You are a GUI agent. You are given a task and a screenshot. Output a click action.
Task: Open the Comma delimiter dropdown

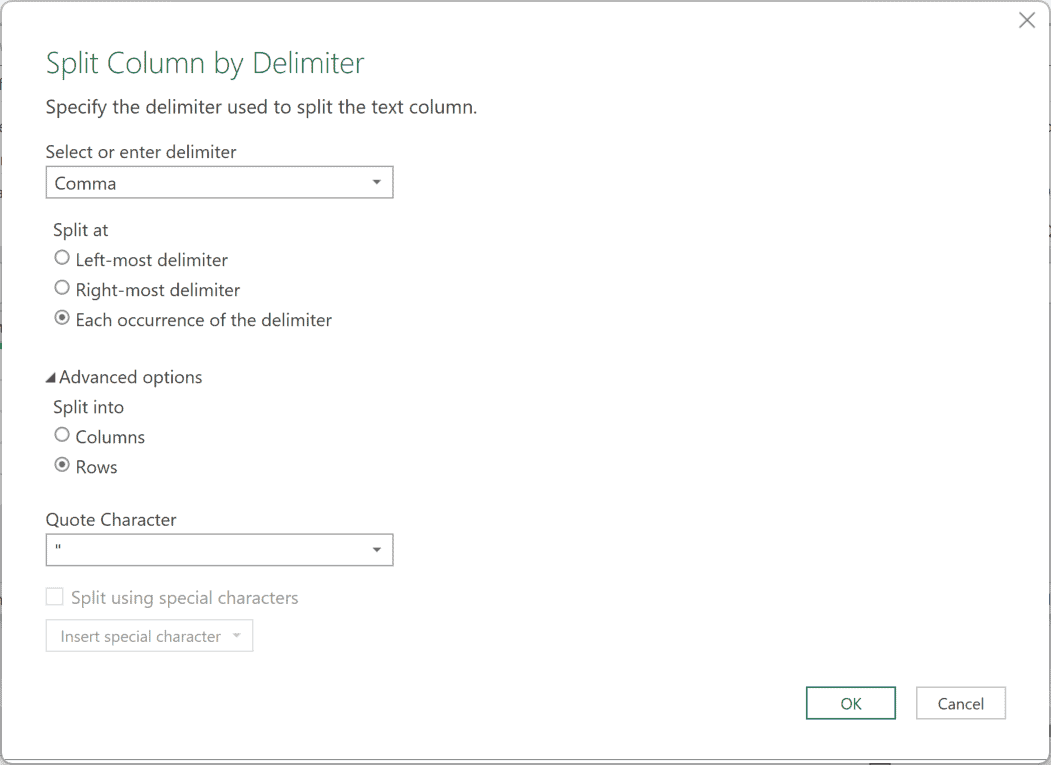(219, 182)
